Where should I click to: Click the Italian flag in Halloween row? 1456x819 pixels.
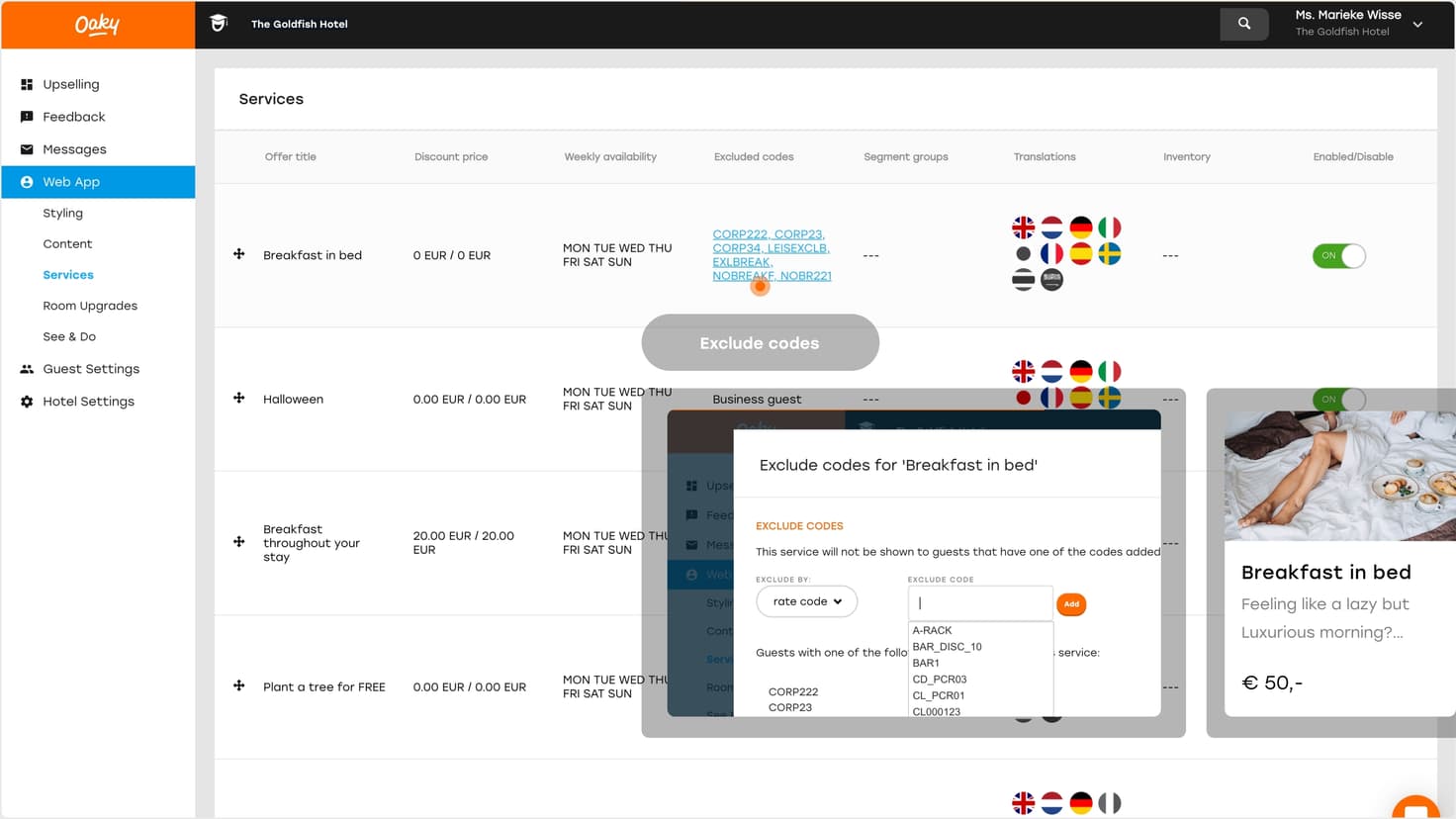pyautogui.click(x=1110, y=371)
